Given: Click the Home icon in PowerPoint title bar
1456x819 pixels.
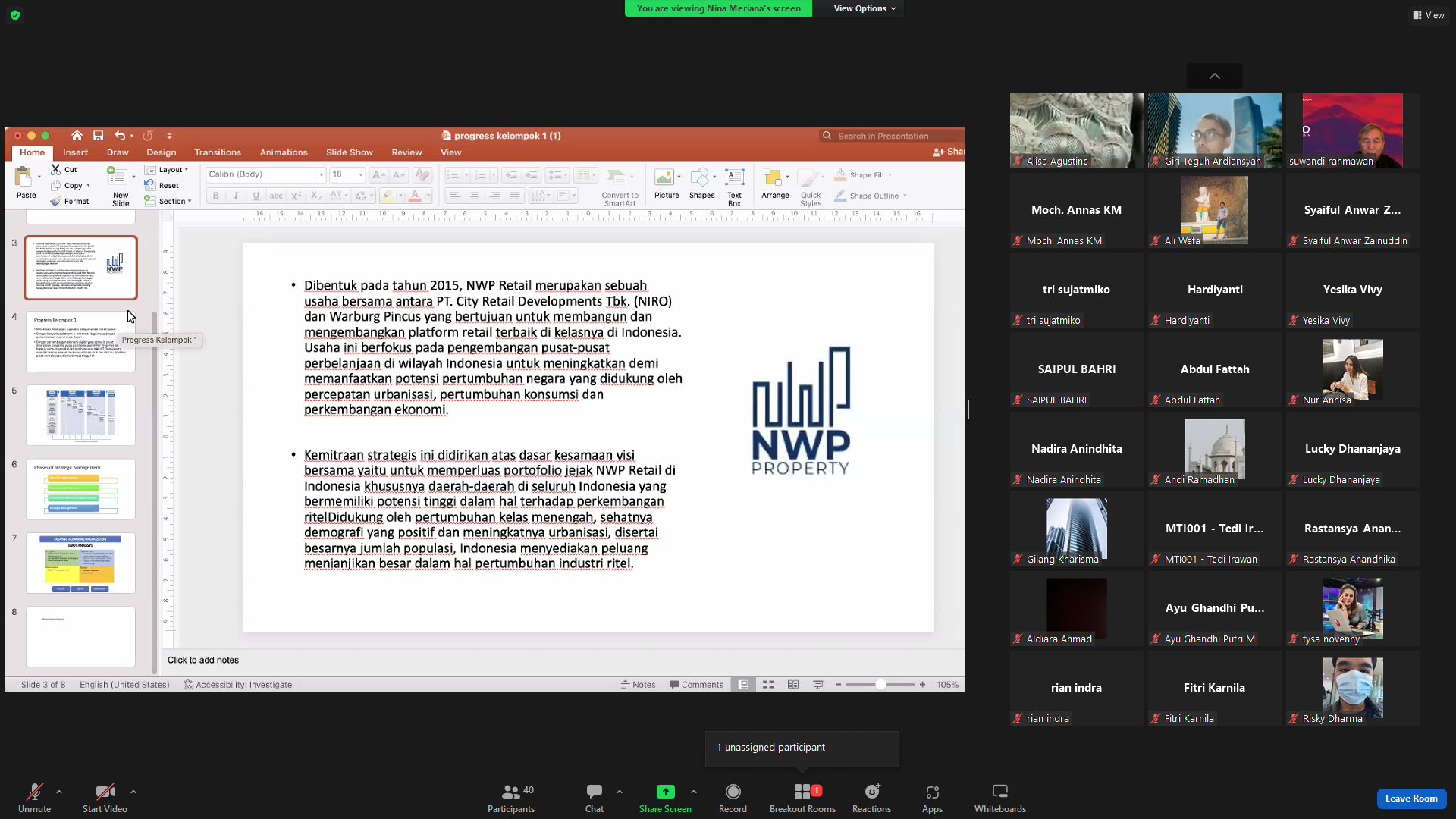Looking at the screenshot, I should click(x=77, y=136).
